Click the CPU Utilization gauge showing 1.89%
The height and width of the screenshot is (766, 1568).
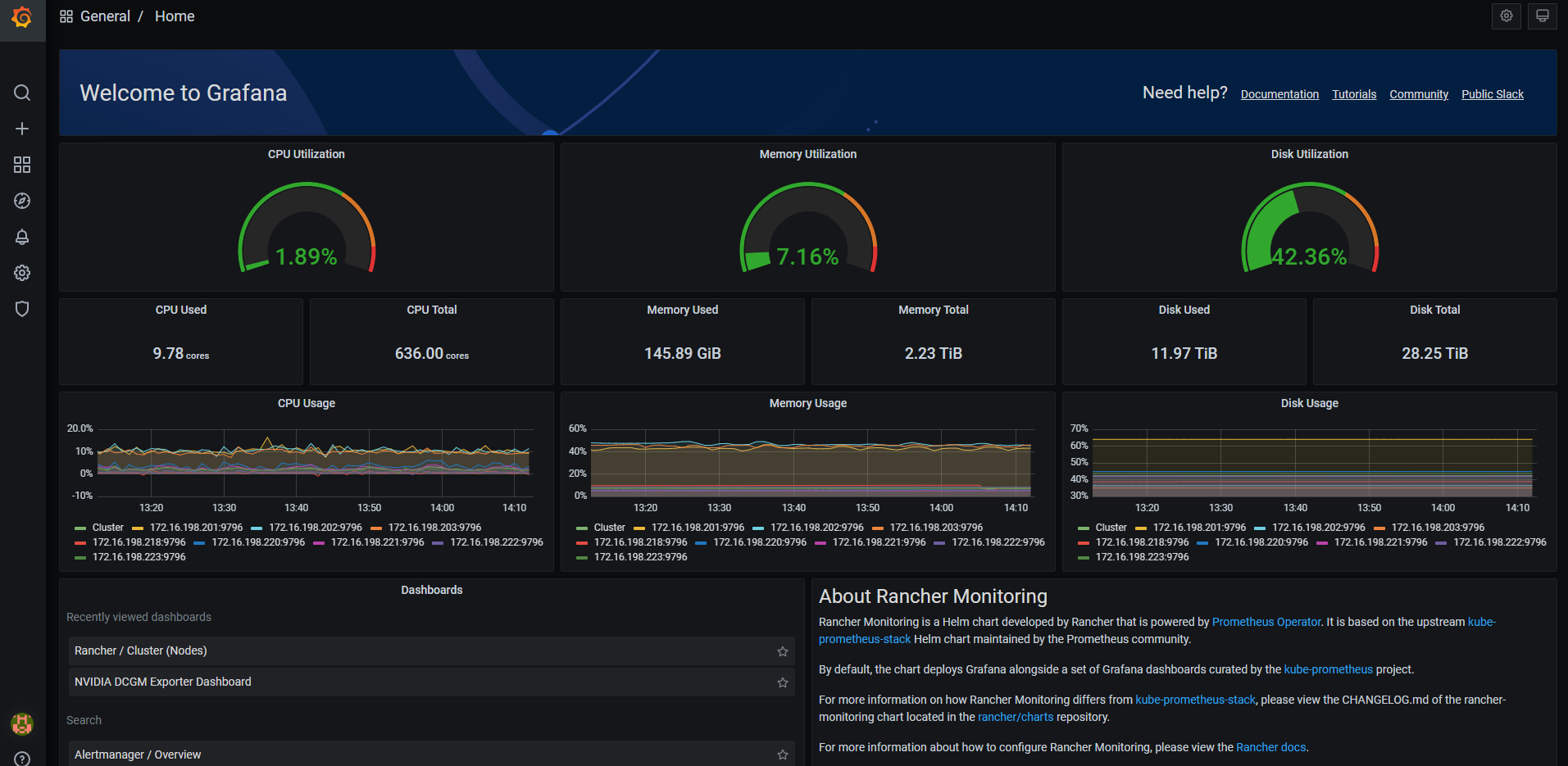click(307, 228)
